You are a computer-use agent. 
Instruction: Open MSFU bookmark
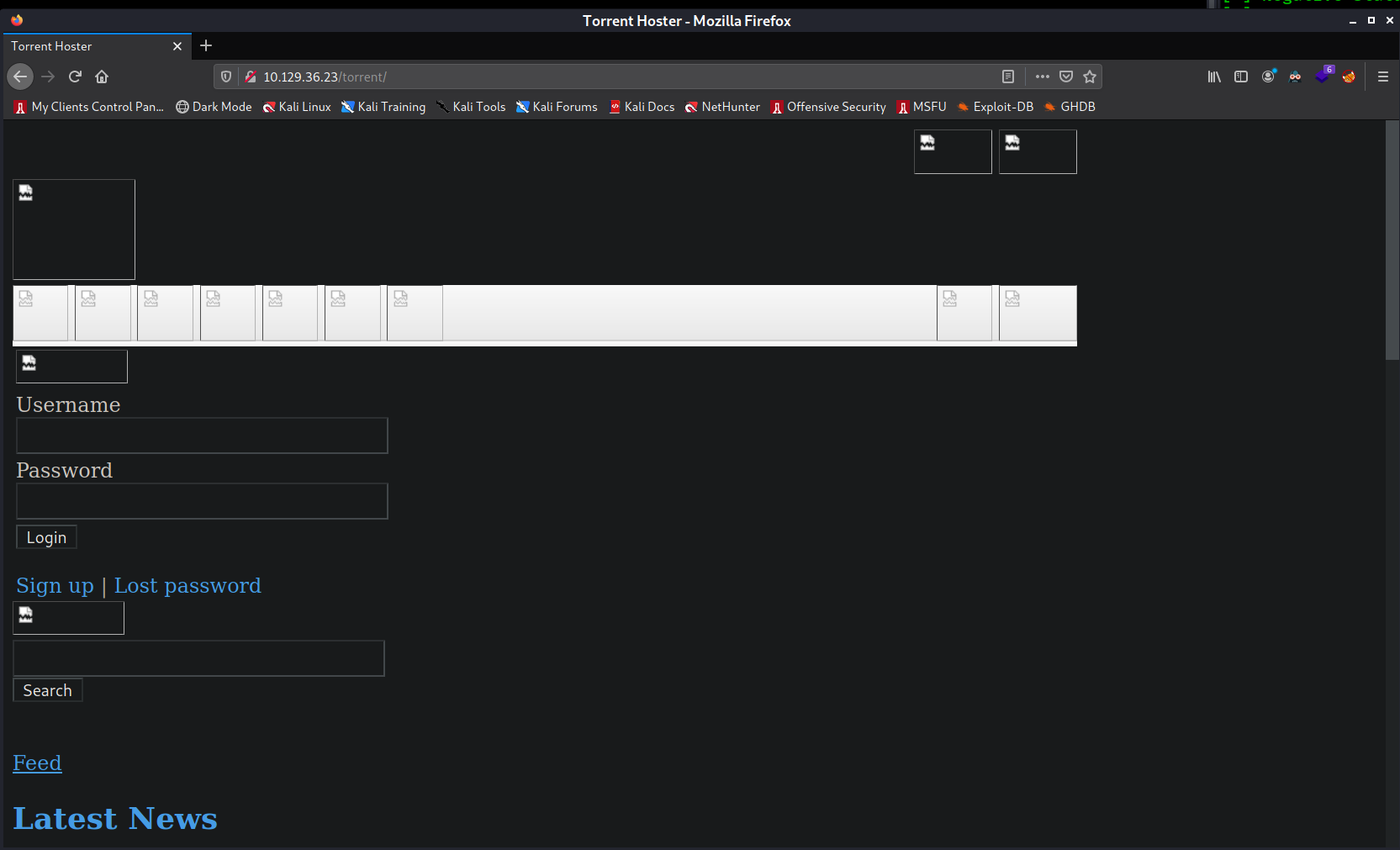pyautogui.click(x=922, y=107)
